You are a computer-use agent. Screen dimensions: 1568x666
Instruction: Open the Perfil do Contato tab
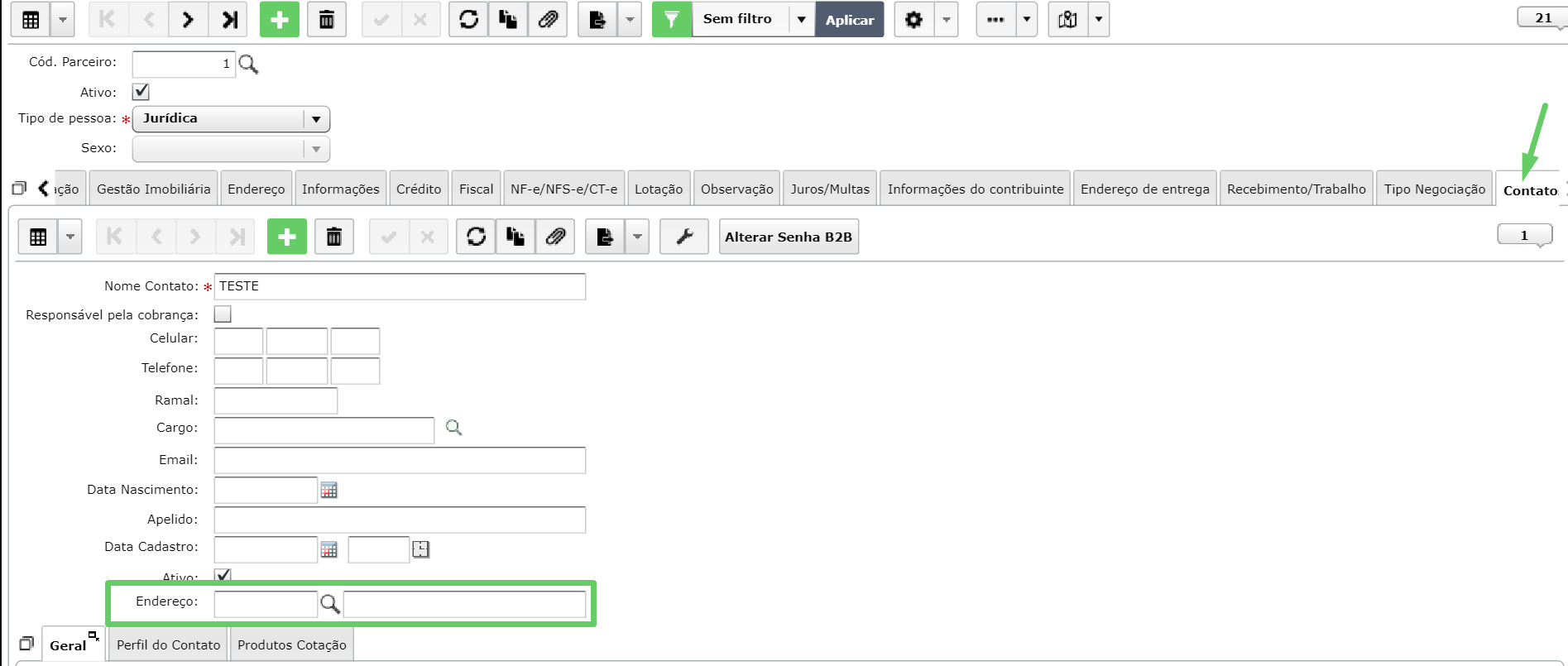(x=169, y=644)
